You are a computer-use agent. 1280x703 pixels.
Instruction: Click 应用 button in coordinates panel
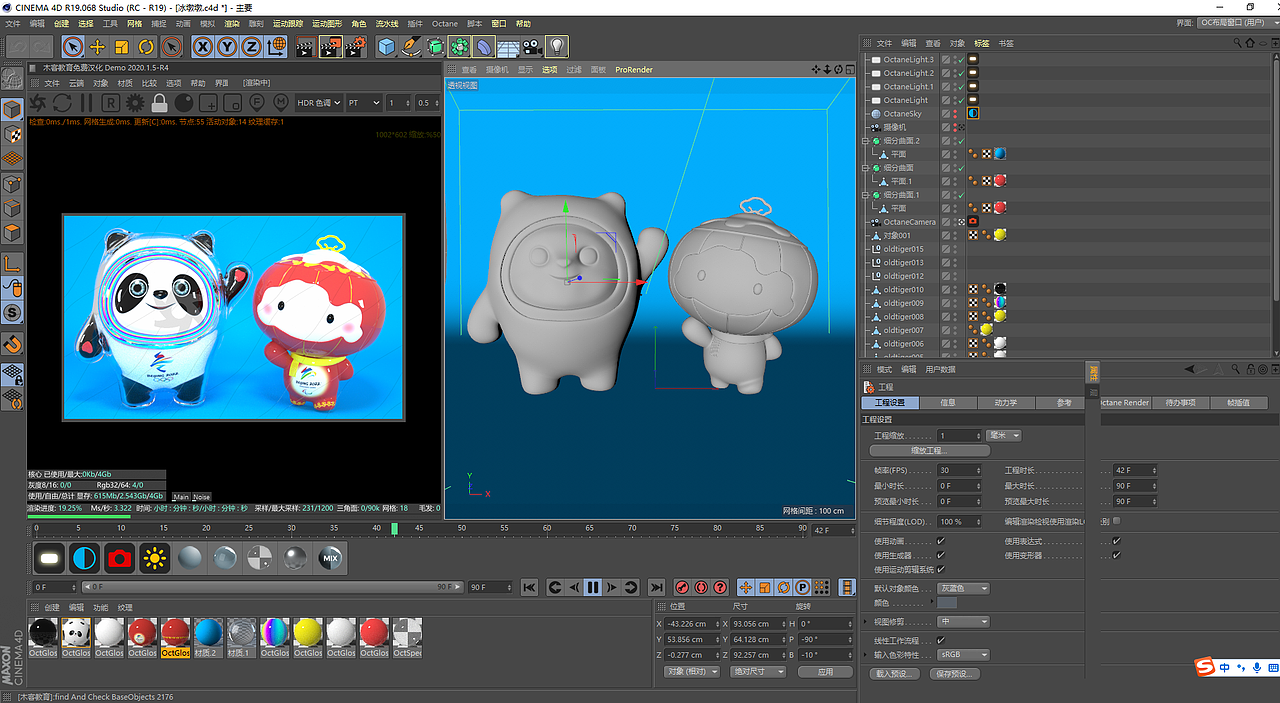point(825,672)
